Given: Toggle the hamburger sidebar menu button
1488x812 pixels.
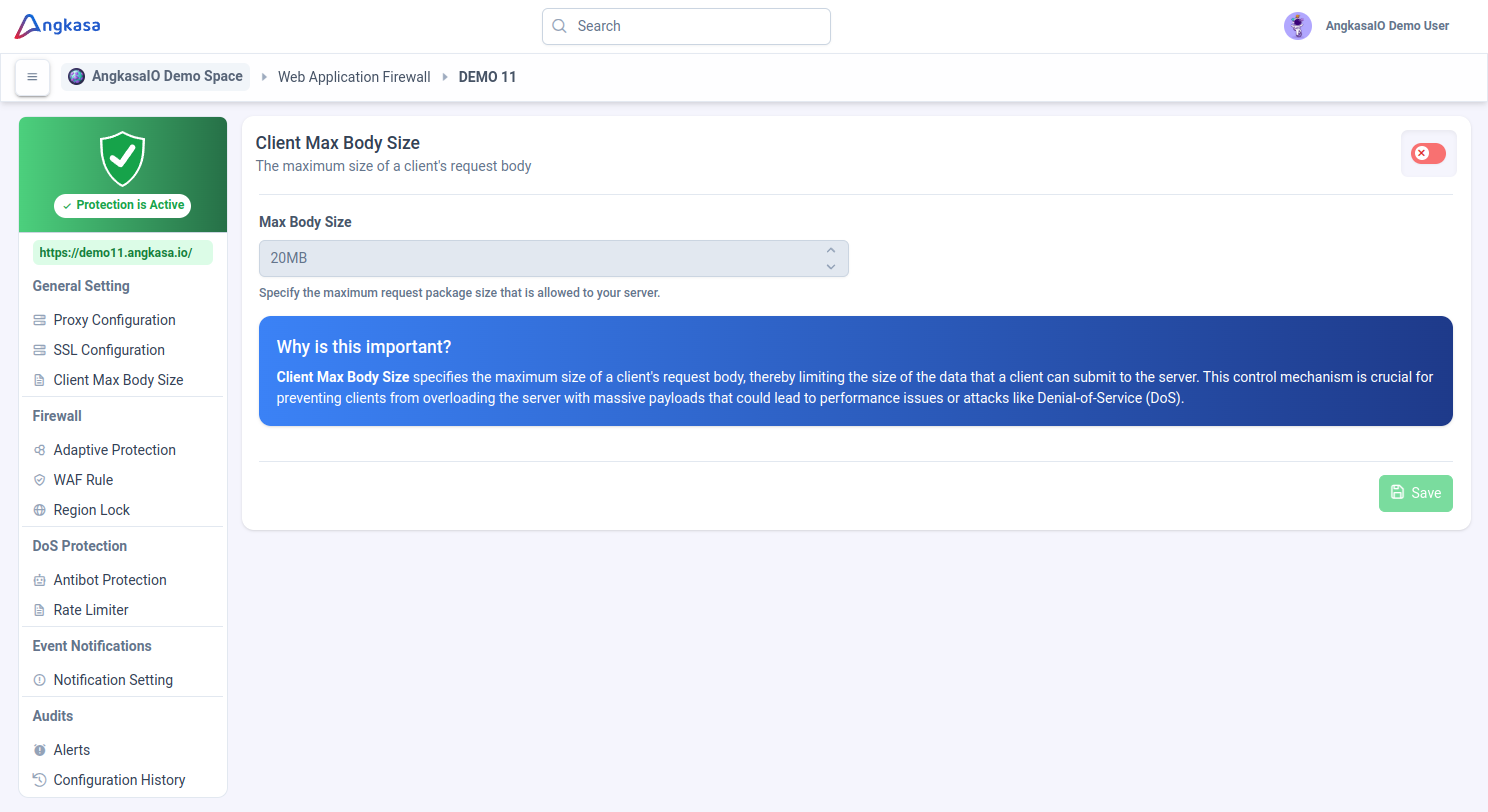Looking at the screenshot, I should click(32, 77).
